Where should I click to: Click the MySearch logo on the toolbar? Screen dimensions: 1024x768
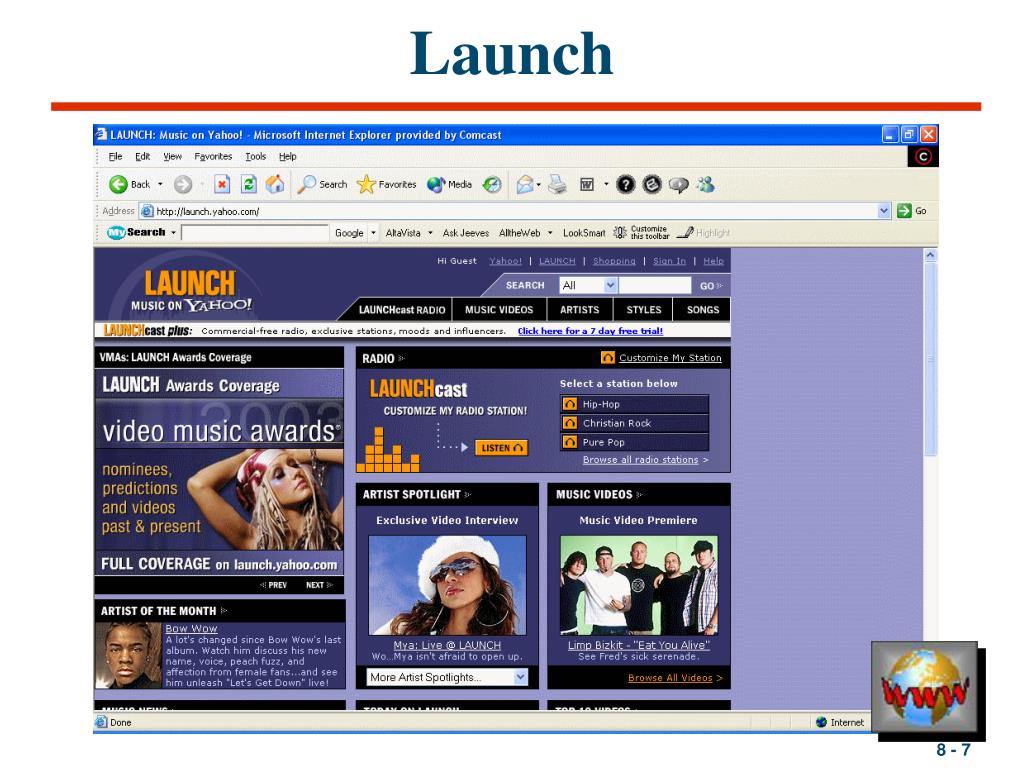click(x=136, y=232)
